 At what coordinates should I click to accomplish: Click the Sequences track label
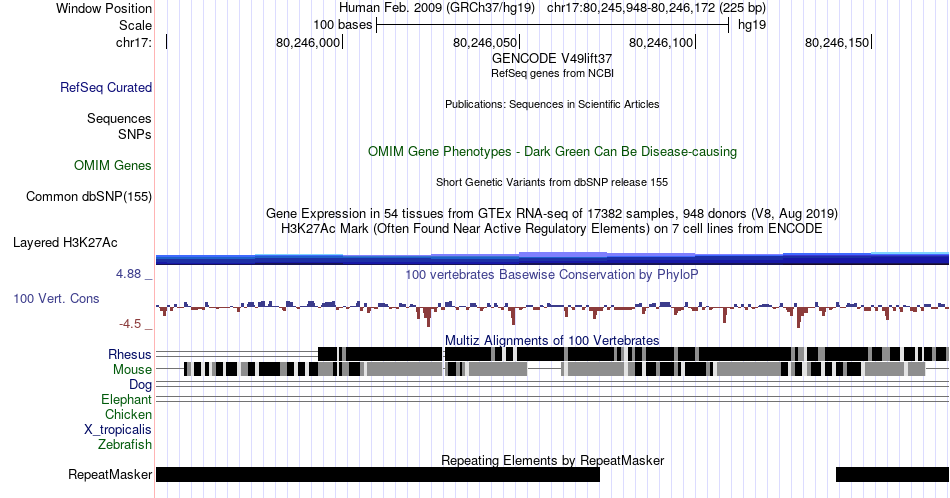[x=119, y=118]
